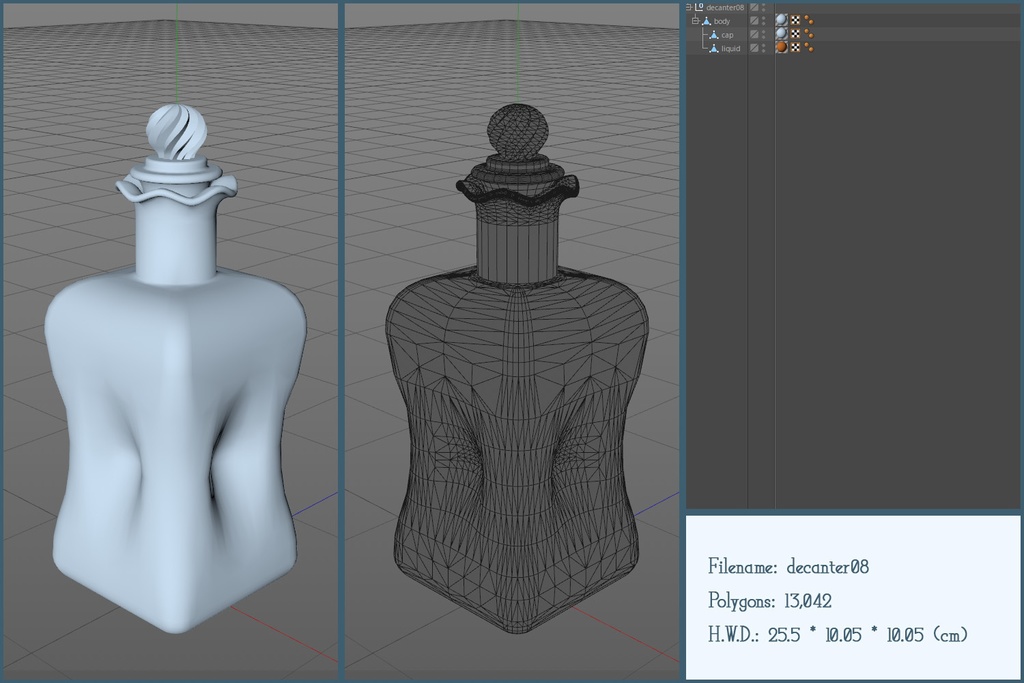Click the wireframe decanter viewport
The width and height of the screenshot is (1024, 683).
coord(512,342)
